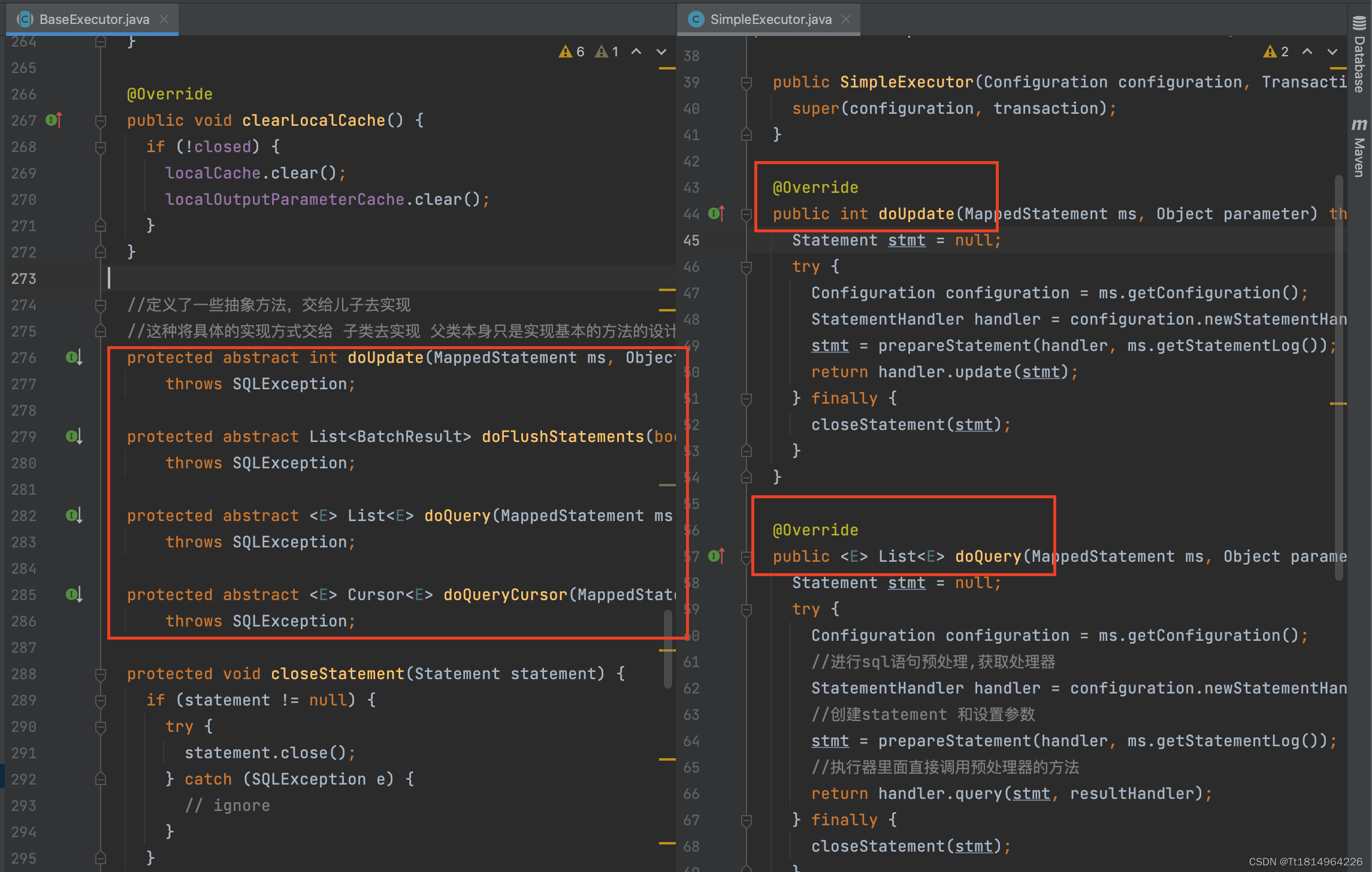Fold the try block at line 46
1372x872 pixels.
click(x=747, y=267)
